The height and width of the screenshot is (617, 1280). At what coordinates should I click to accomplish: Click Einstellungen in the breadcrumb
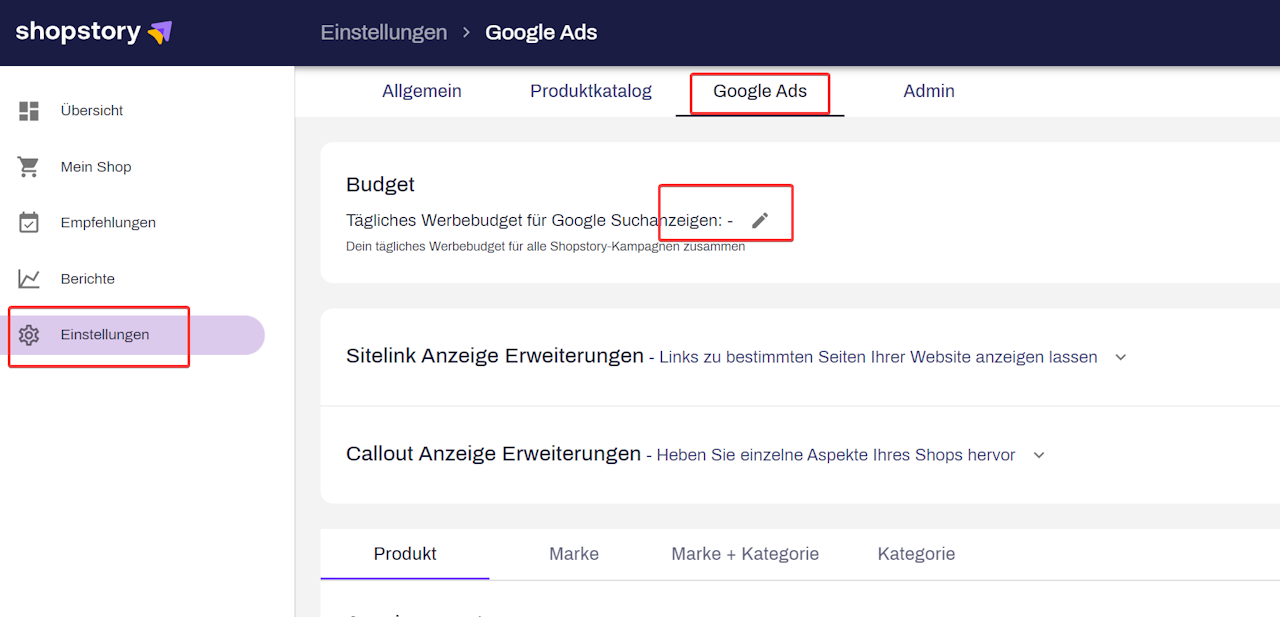coord(384,32)
